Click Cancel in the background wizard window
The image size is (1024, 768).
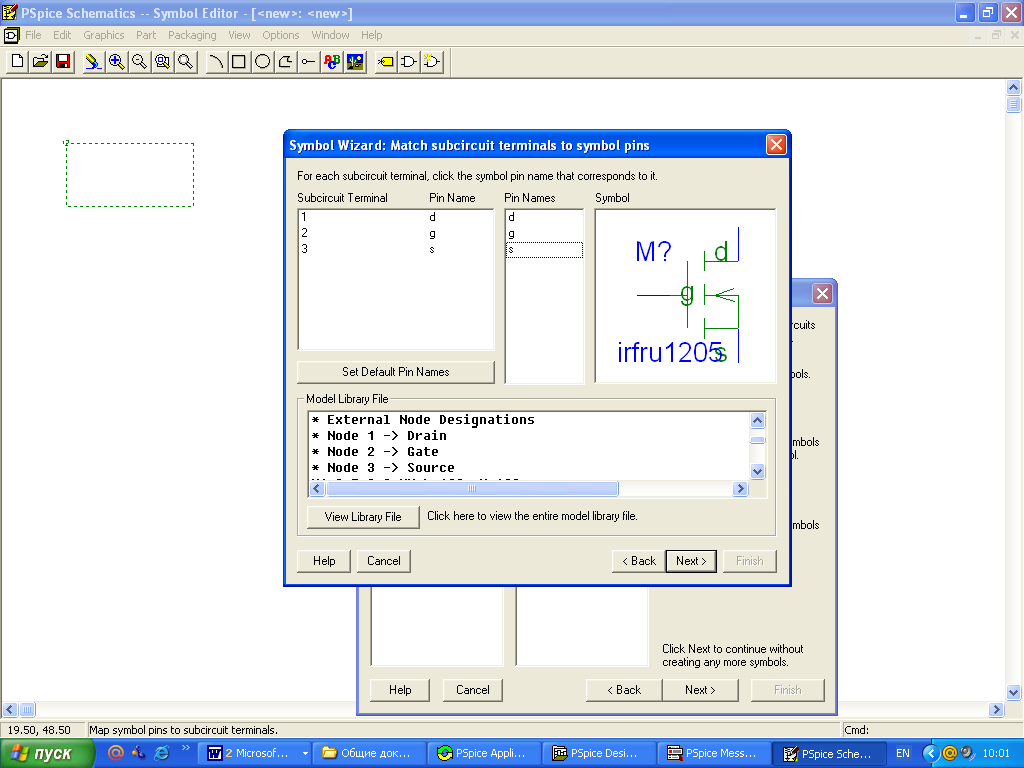pyautogui.click(x=473, y=690)
